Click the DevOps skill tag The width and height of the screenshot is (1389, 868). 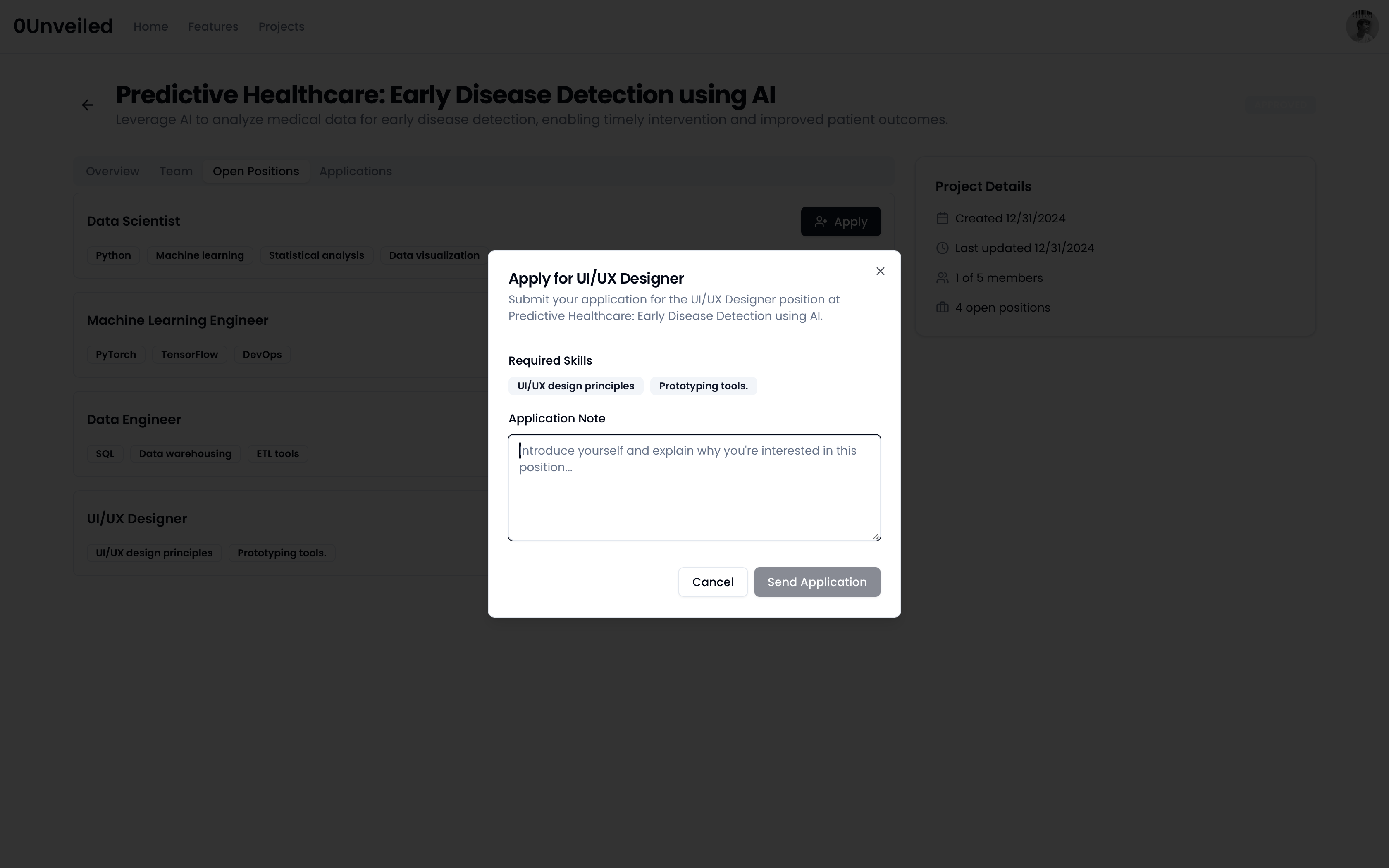262,355
